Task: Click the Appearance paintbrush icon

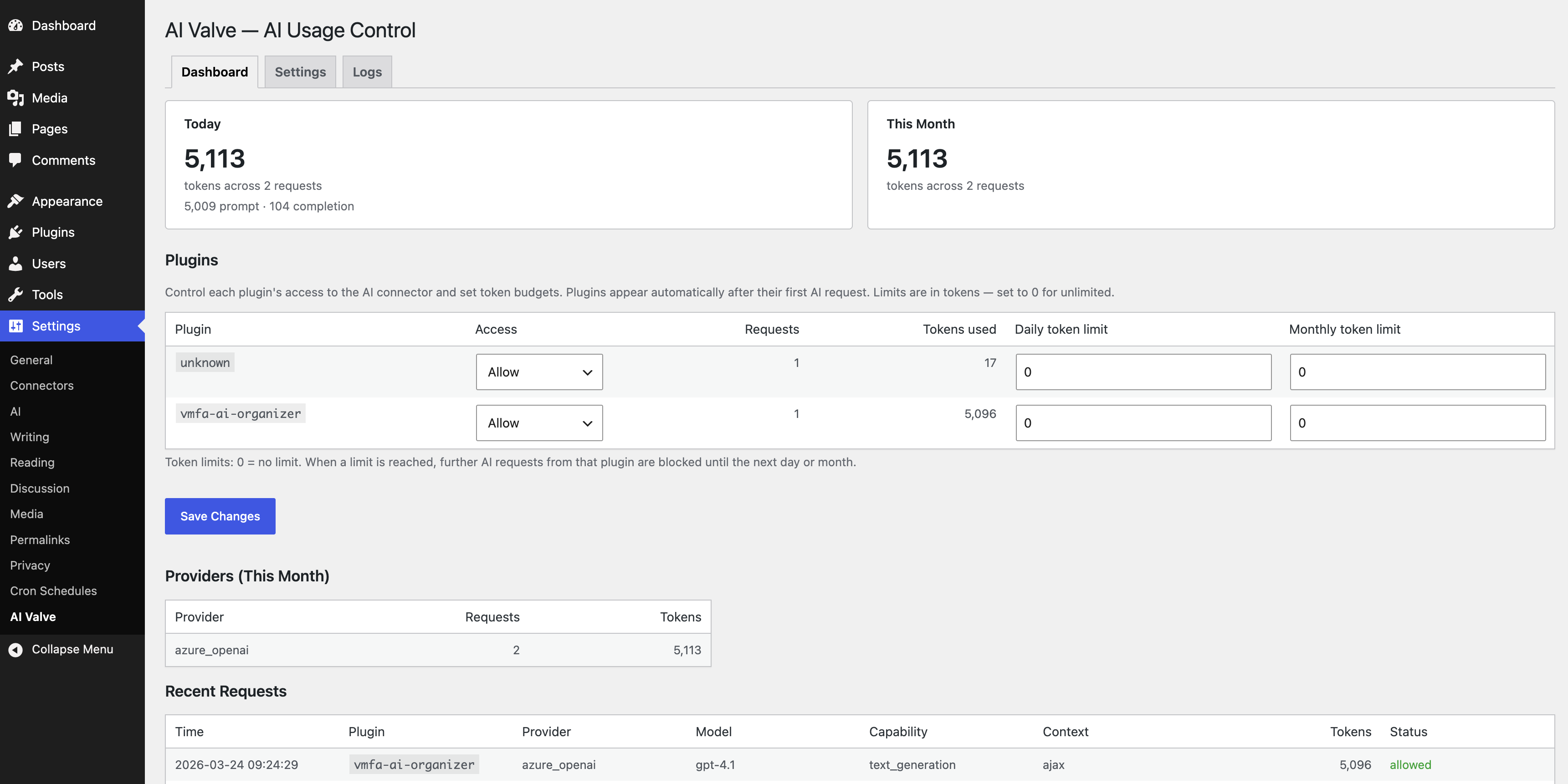Action: [x=16, y=201]
